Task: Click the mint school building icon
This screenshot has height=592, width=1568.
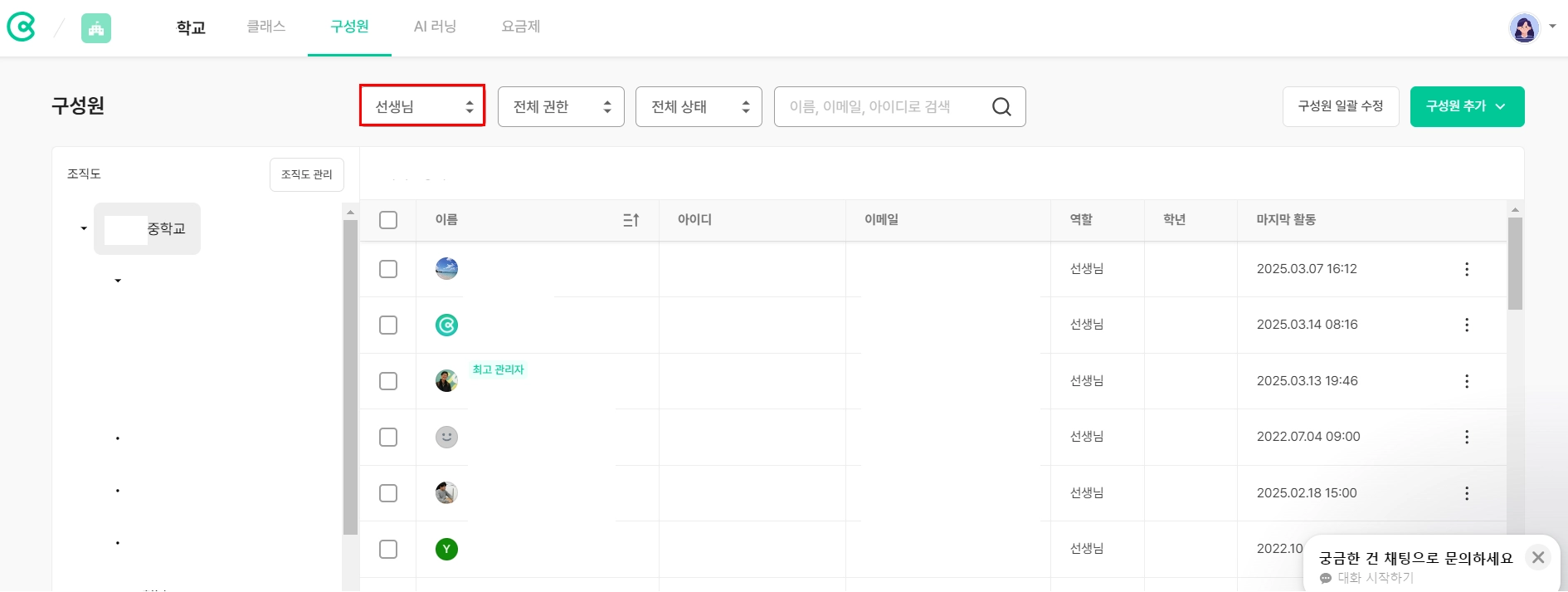Action: (x=96, y=28)
